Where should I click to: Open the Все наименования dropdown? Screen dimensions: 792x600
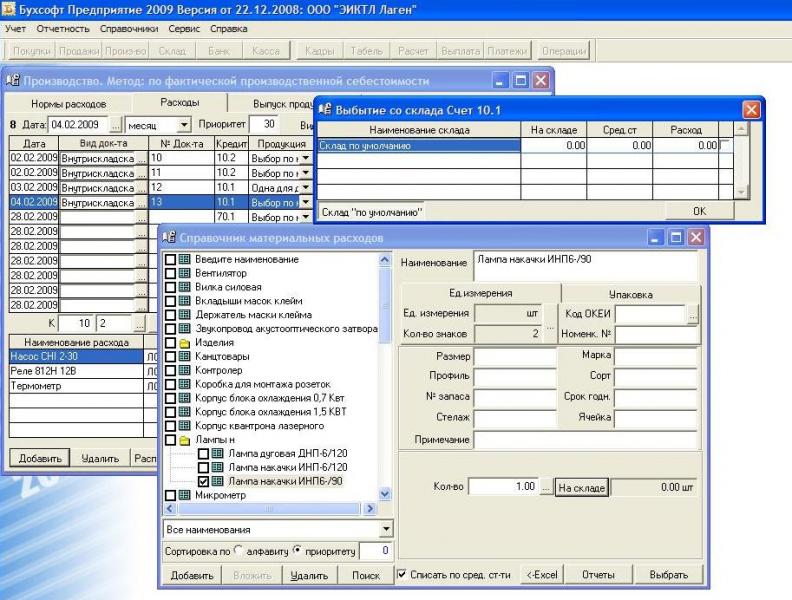(387, 529)
